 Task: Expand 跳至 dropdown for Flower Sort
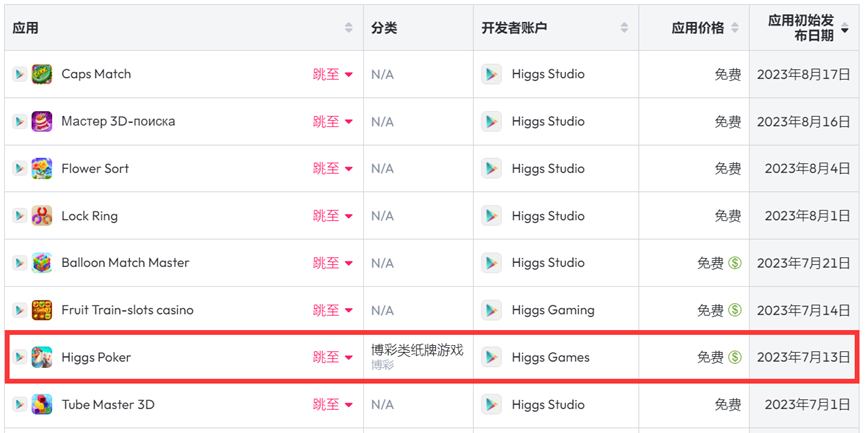click(x=333, y=169)
